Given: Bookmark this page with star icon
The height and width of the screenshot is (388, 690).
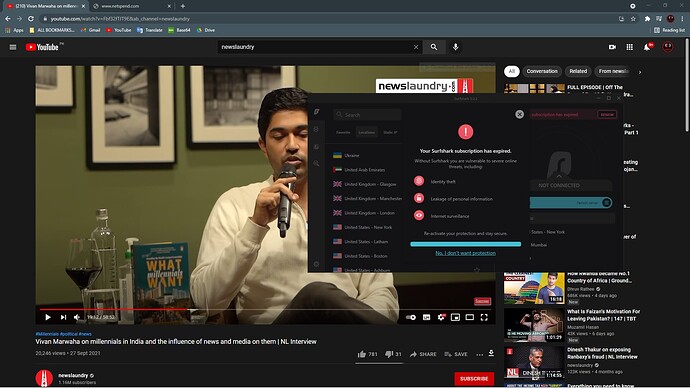Looking at the screenshot, I should pos(633,18).
